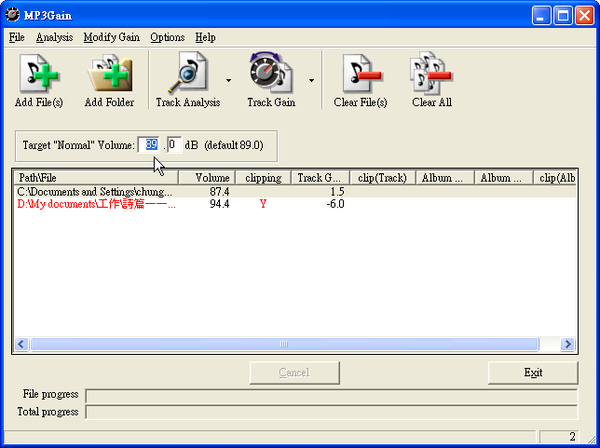
Task: Select the C:\Documents and Settings file row
Action: click(295, 192)
